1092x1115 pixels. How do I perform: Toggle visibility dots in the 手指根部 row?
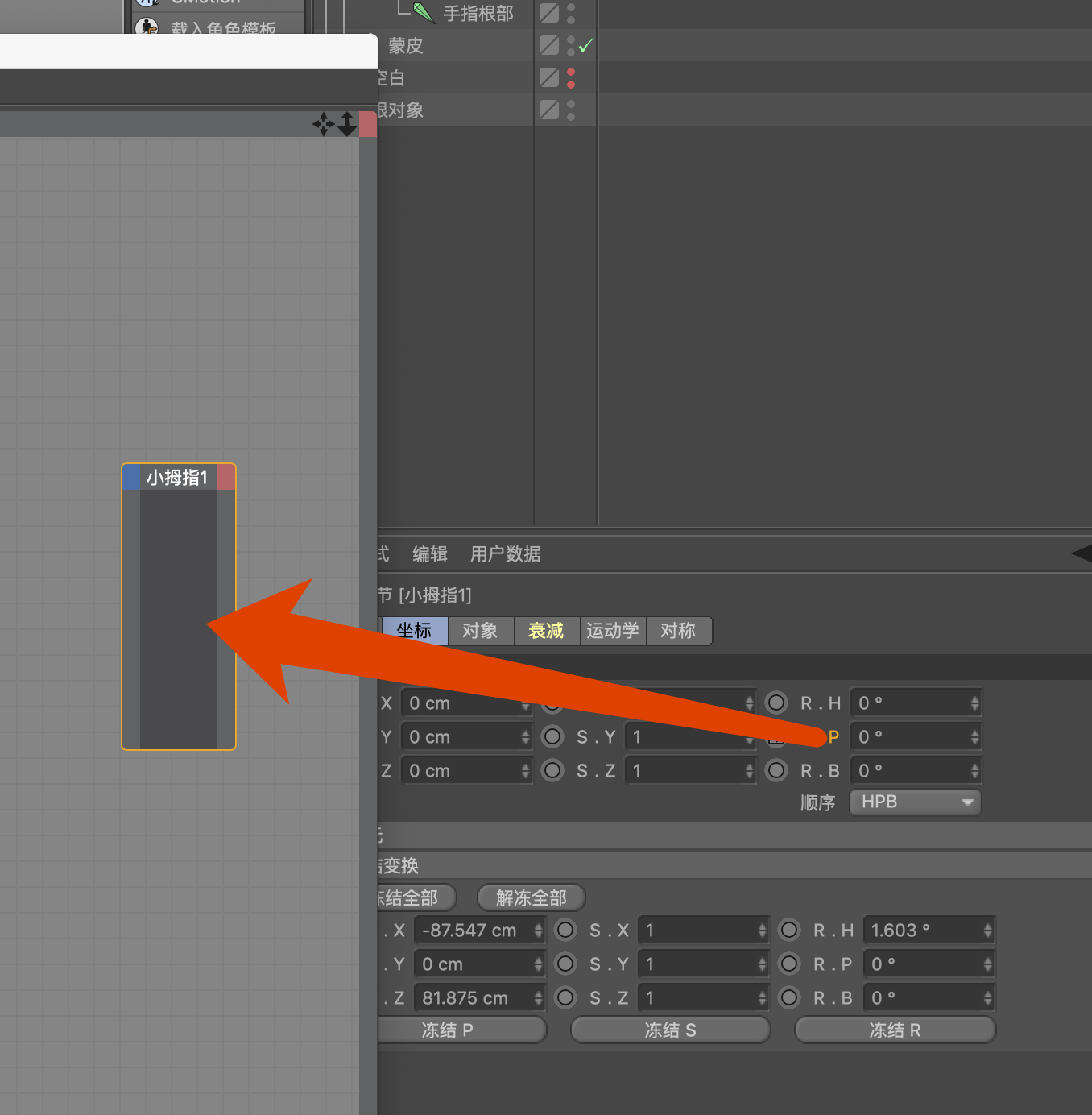point(571,13)
